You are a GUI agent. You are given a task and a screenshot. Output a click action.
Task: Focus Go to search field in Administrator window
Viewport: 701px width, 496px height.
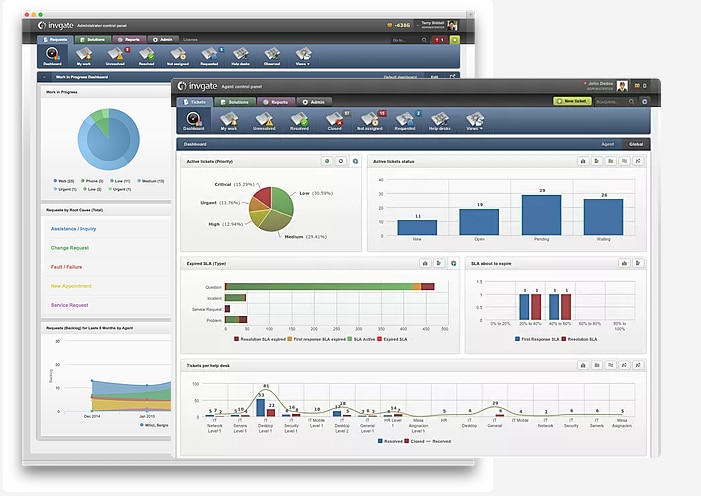409,40
